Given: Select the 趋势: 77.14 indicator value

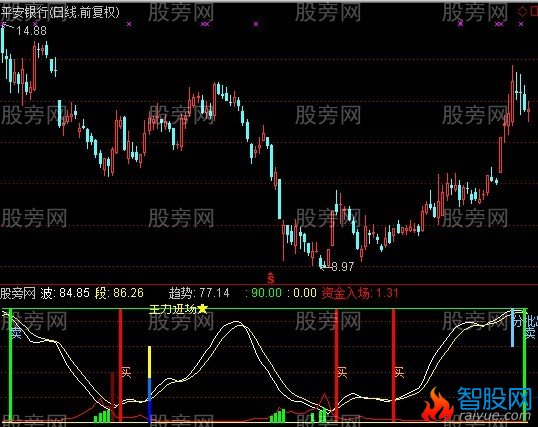Looking at the screenshot, I should 199,293.
